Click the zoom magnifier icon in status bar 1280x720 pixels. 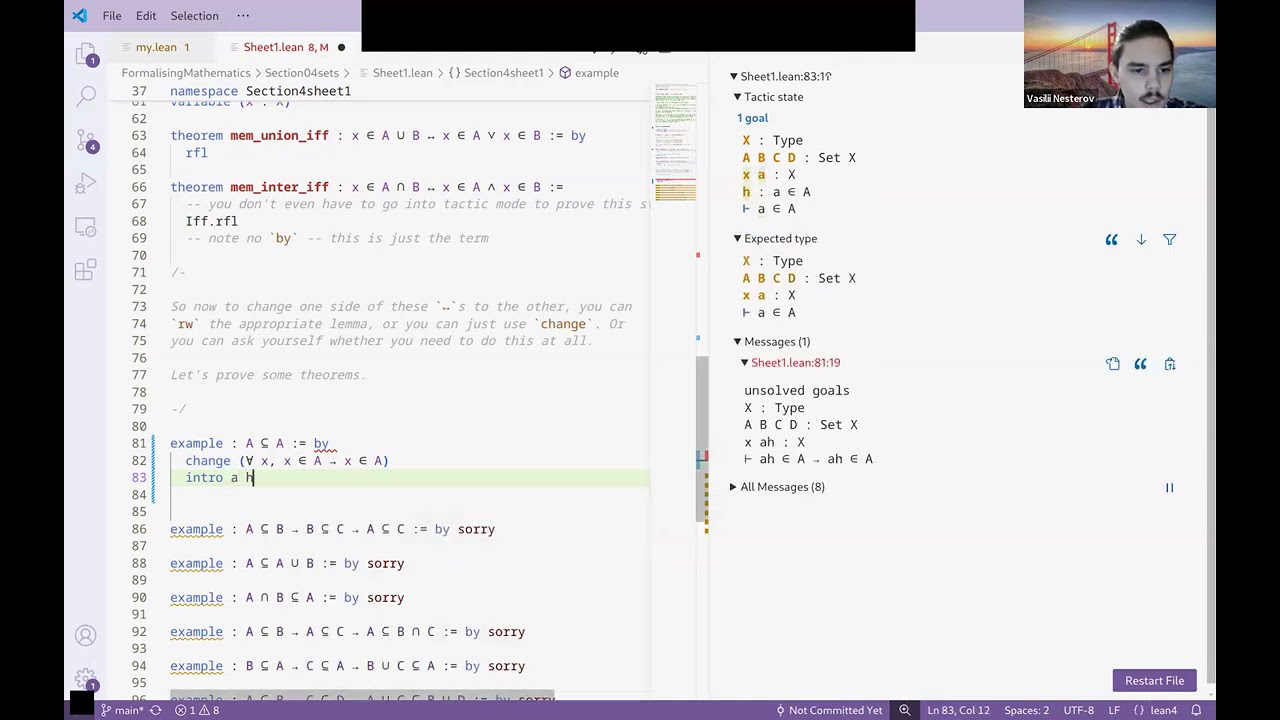click(904, 710)
